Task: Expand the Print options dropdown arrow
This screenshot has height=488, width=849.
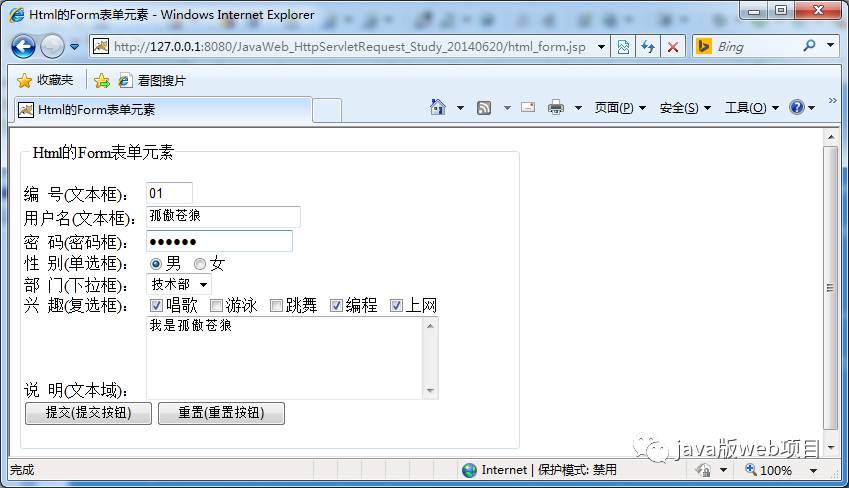Action: click(578, 108)
